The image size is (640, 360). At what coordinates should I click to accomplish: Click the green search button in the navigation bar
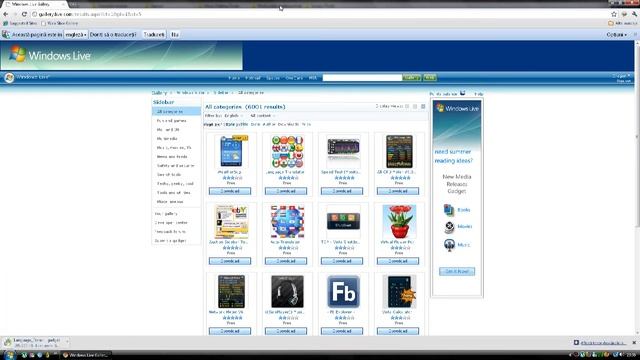(x=411, y=78)
